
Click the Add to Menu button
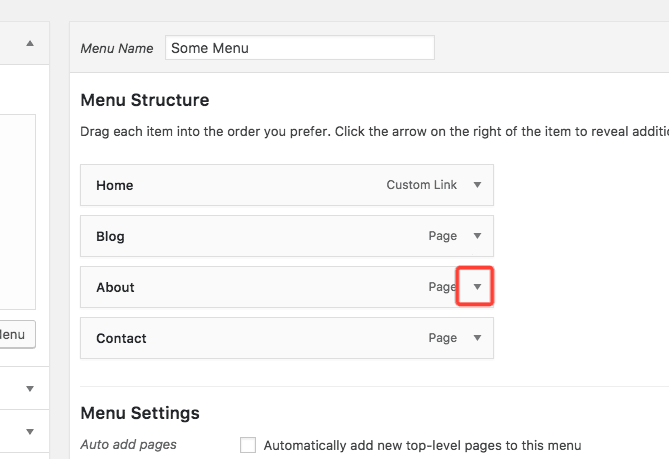[x=17, y=334]
